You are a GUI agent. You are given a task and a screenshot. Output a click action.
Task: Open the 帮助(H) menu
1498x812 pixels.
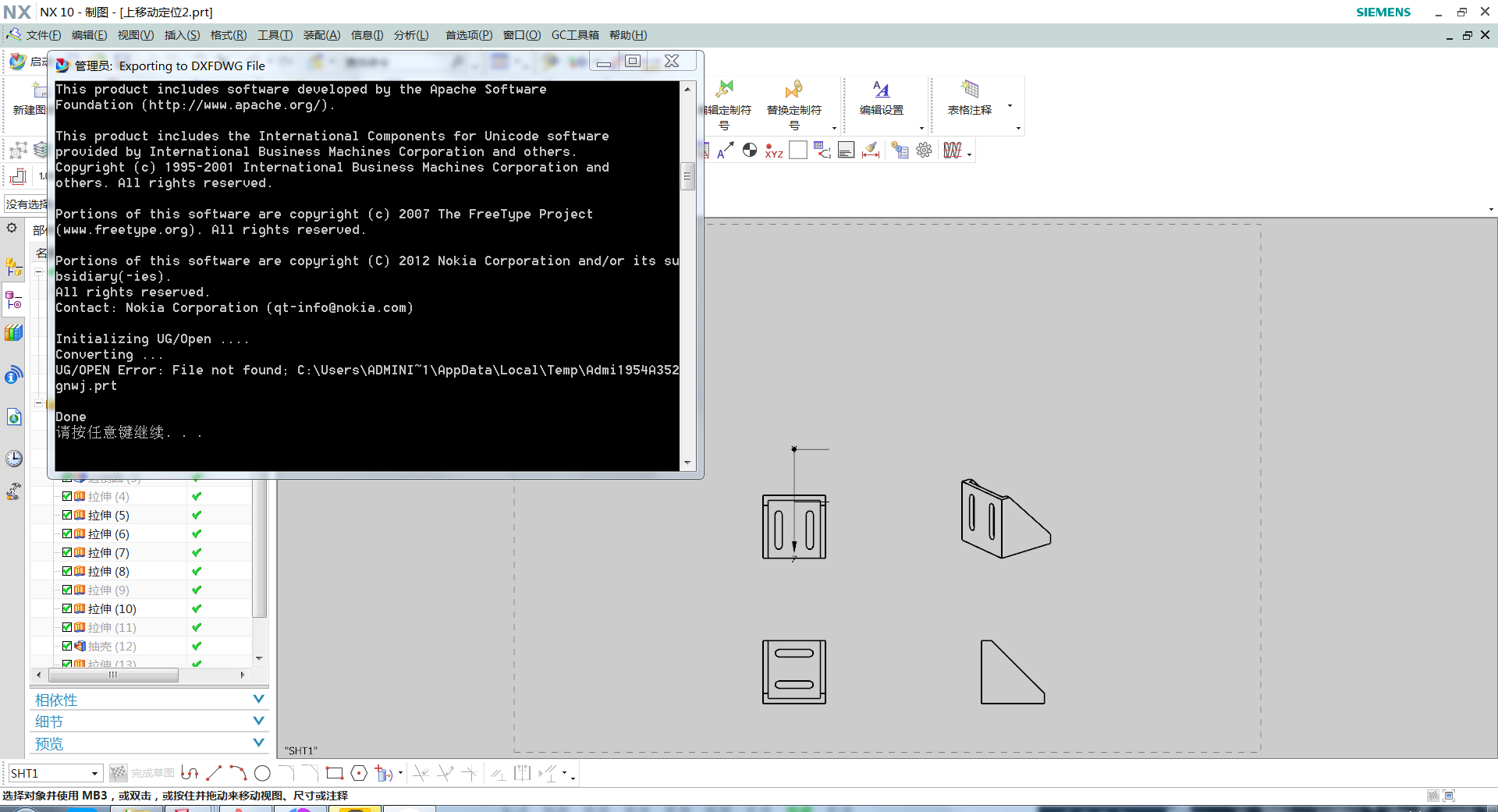(x=627, y=35)
